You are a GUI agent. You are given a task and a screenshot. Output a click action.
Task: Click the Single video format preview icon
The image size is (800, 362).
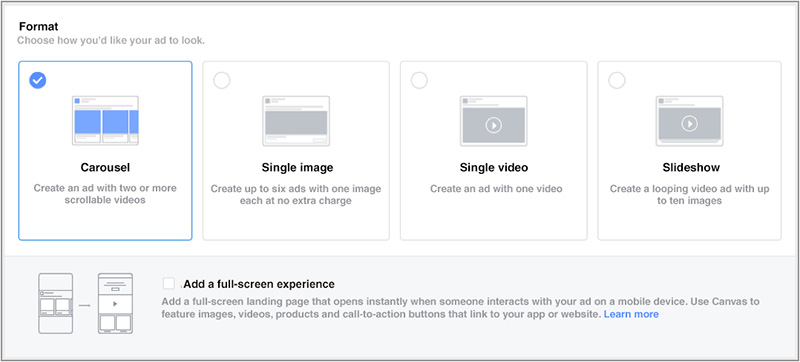(x=493, y=121)
